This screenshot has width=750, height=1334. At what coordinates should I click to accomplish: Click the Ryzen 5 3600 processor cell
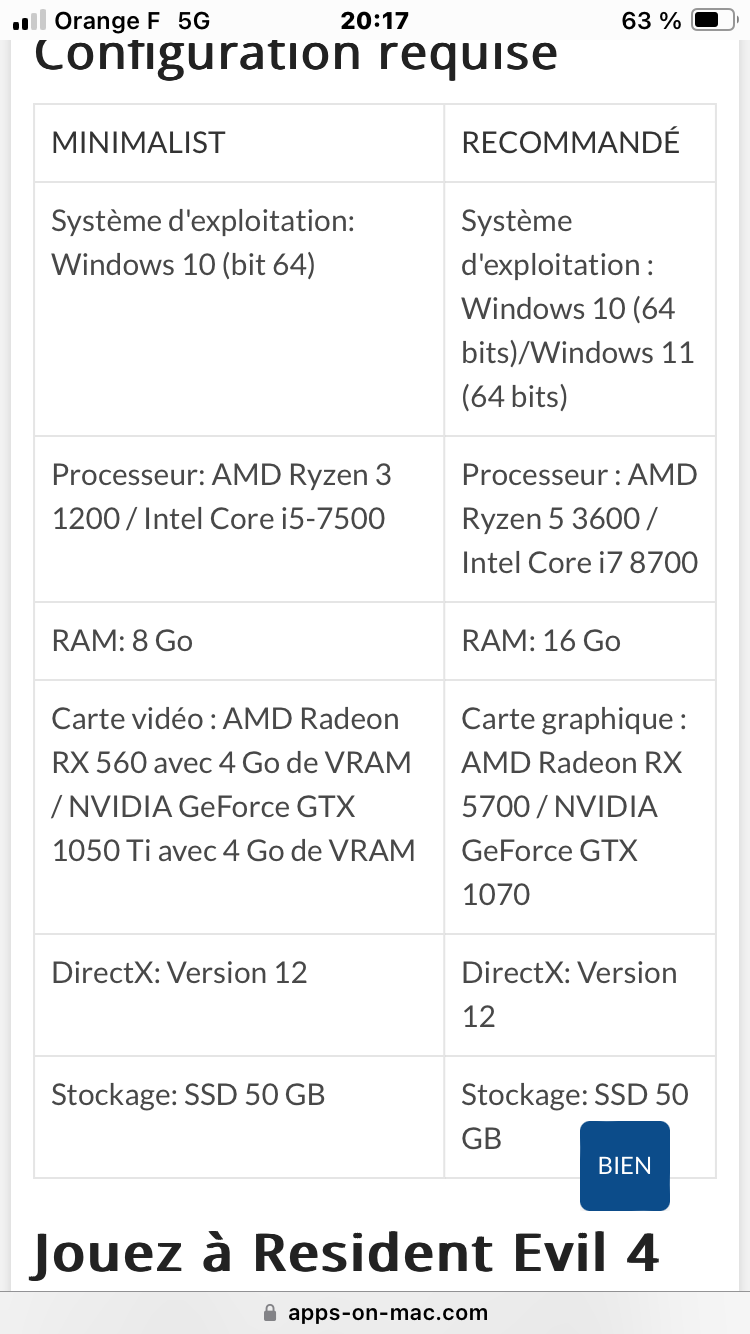pos(579,518)
